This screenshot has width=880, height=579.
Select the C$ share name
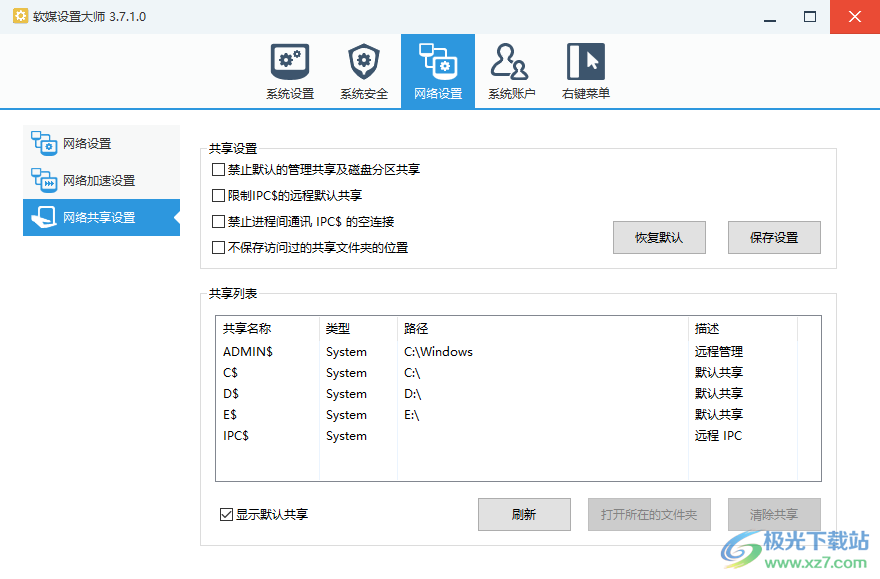pyautogui.click(x=230, y=373)
